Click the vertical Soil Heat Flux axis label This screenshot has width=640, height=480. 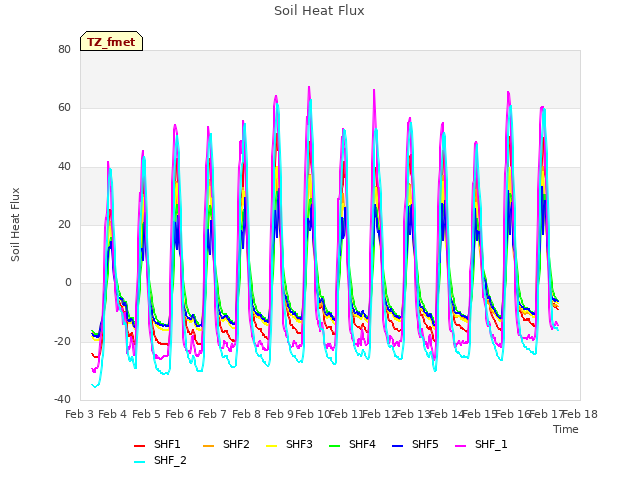click(x=15, y=225)
